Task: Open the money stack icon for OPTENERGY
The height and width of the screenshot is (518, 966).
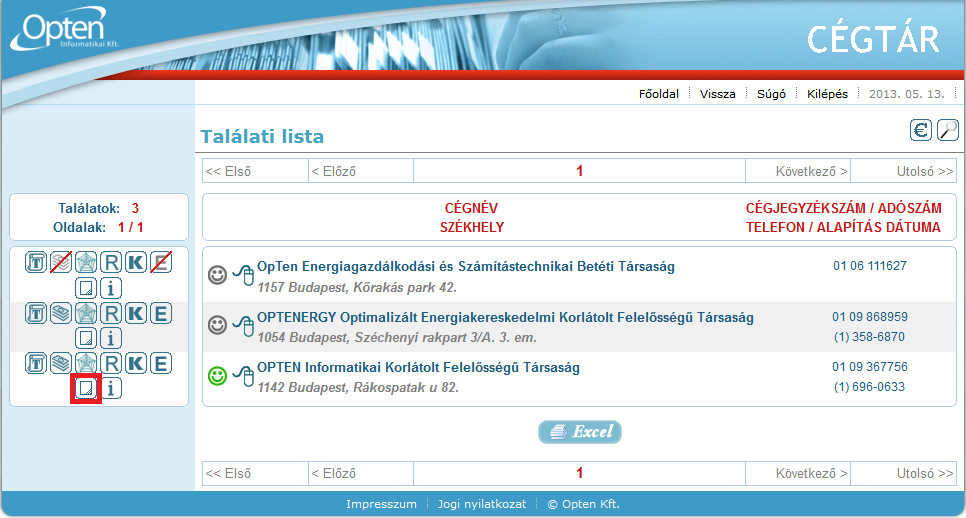Action: coord(60,314)
